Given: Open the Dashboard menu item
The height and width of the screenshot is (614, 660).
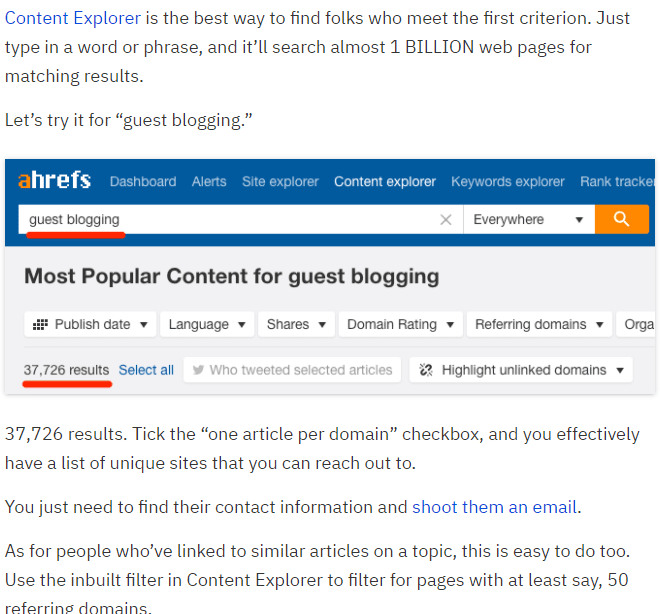Looking at the screenshot, I should pos(143,182).
